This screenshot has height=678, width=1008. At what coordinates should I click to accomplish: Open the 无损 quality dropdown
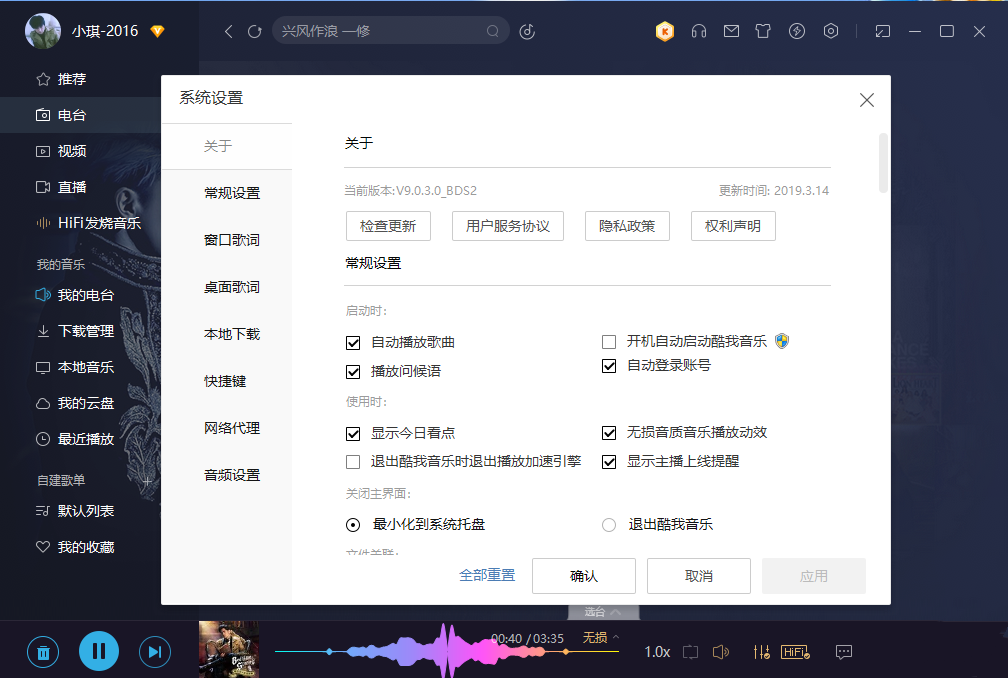coord(600,638)
